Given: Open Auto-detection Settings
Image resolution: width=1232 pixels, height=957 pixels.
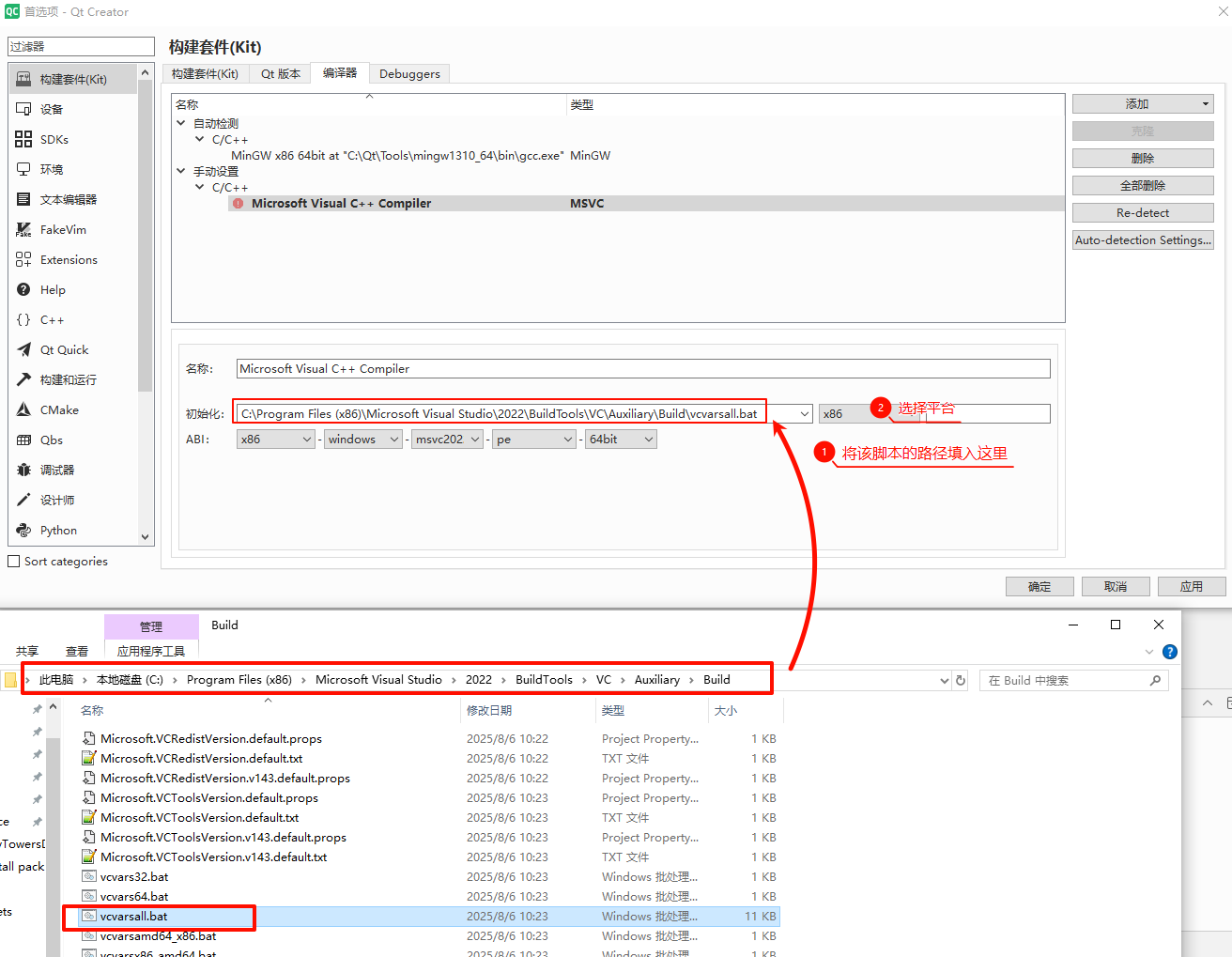Looking at the screenshot, I should [x=1143, y=240].
